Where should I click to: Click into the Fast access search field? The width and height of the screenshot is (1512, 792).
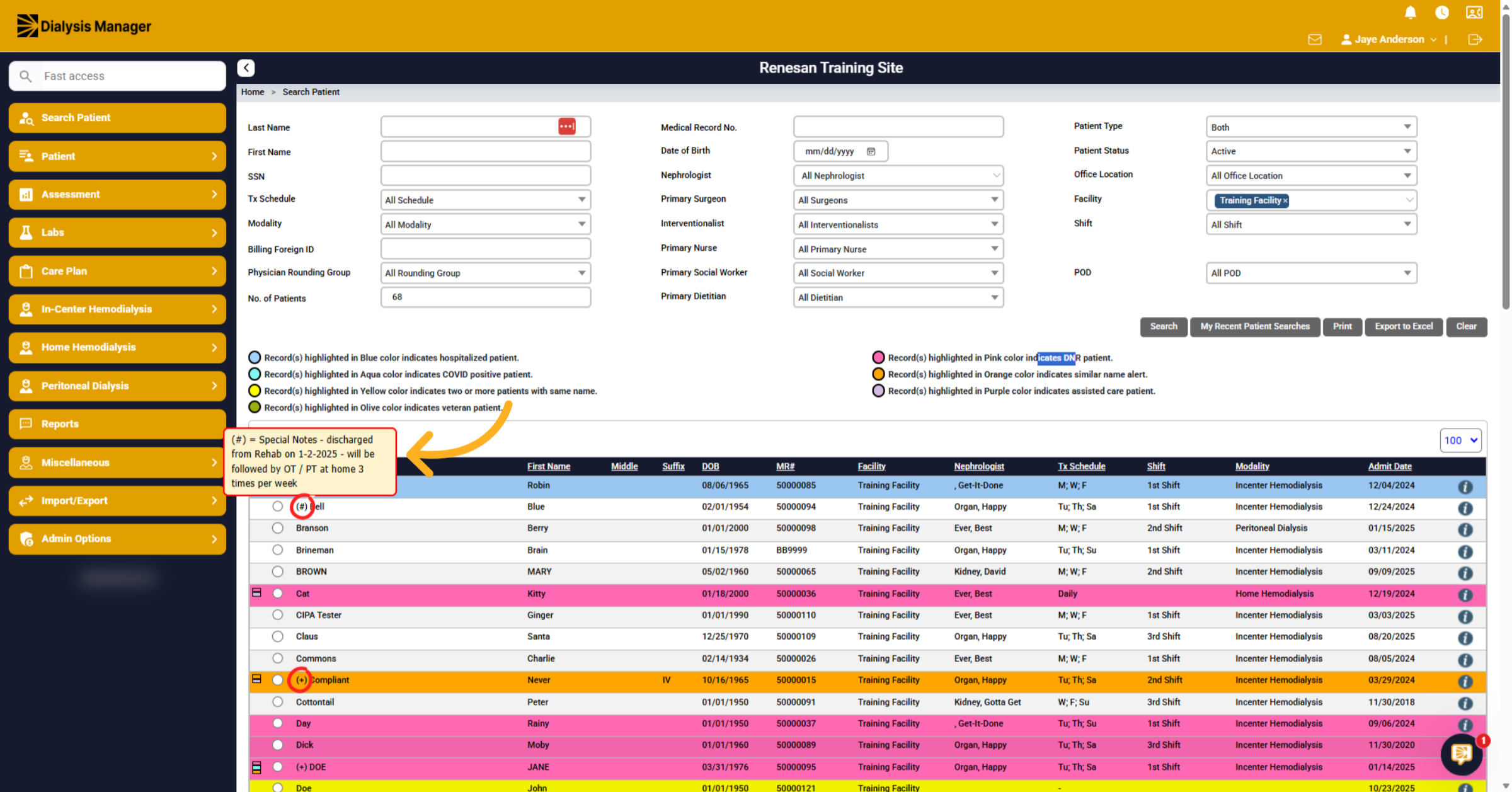click(x=117, y=76)
